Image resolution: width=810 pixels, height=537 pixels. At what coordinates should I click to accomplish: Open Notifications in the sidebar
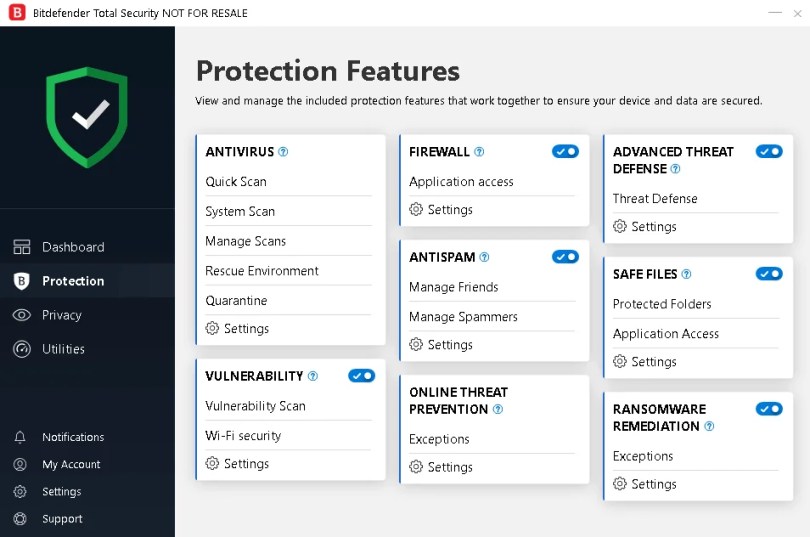pyautogui.click(x=72, y=437)
